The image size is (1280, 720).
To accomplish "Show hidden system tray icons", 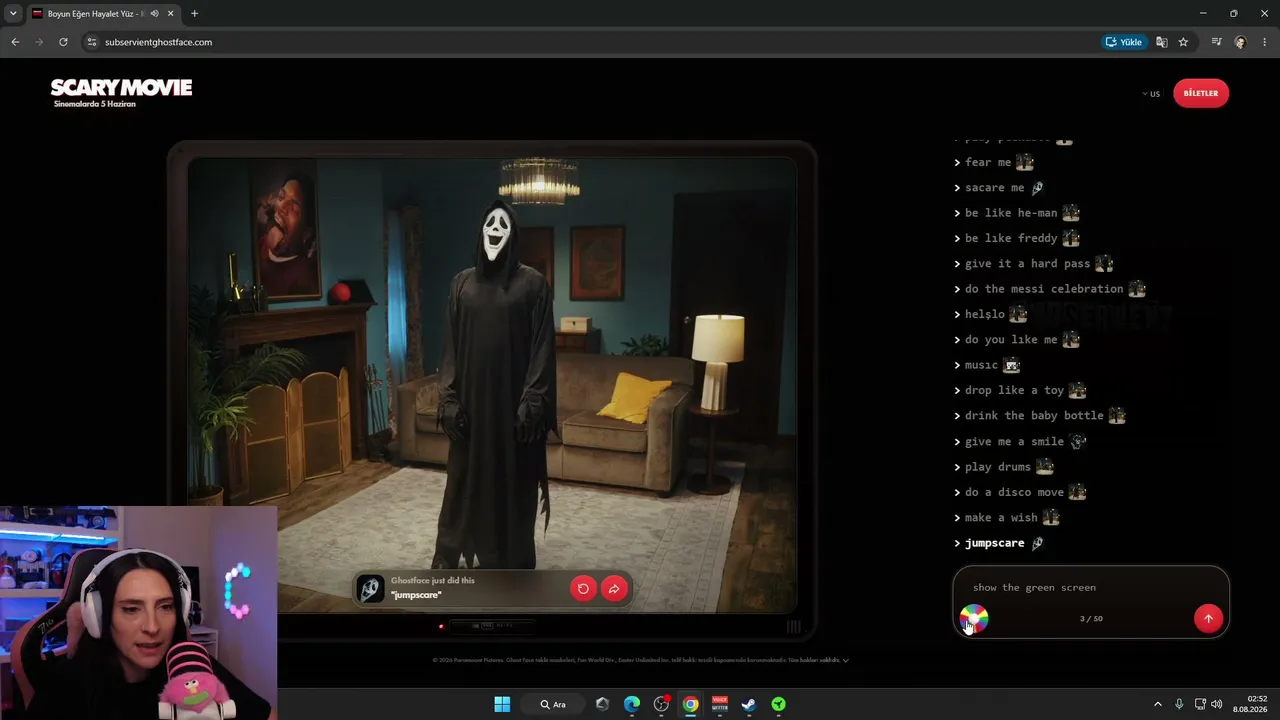I will (1158, 704).
